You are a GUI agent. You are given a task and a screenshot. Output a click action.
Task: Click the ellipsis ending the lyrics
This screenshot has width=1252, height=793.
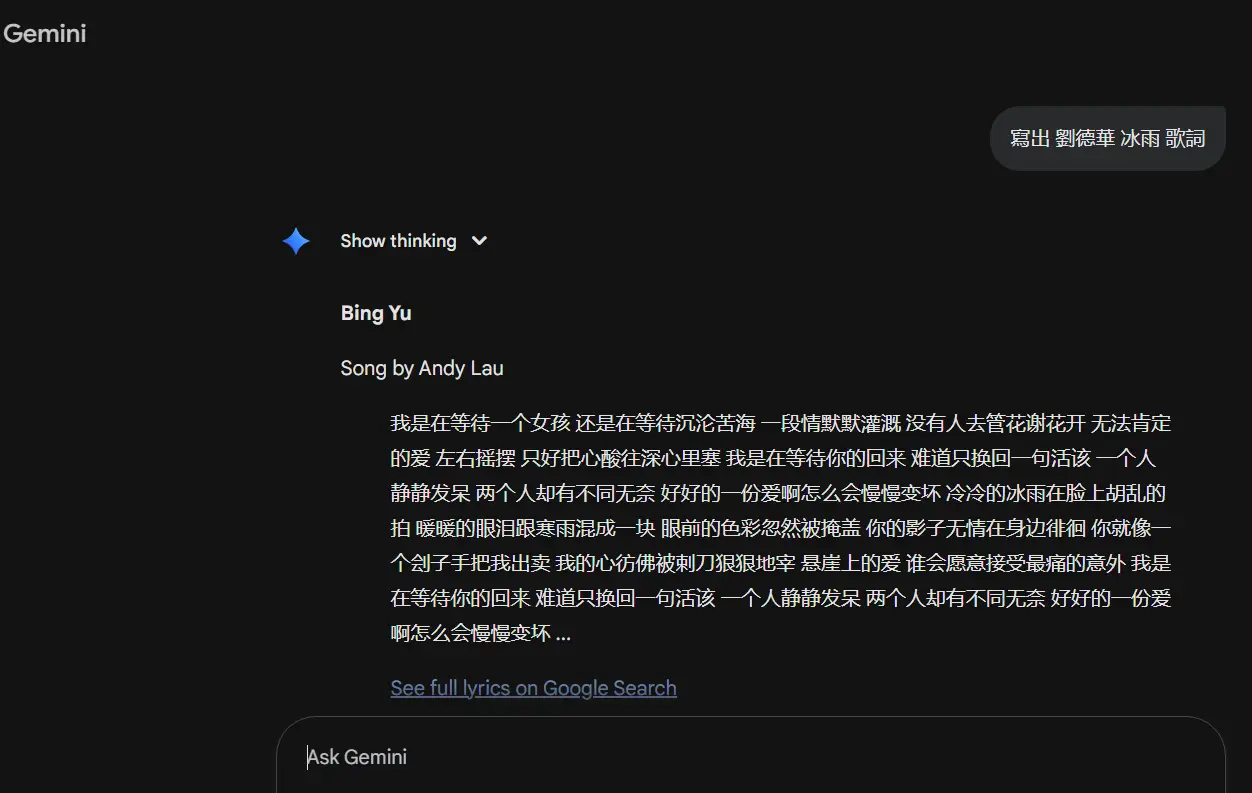click(563, 634)
